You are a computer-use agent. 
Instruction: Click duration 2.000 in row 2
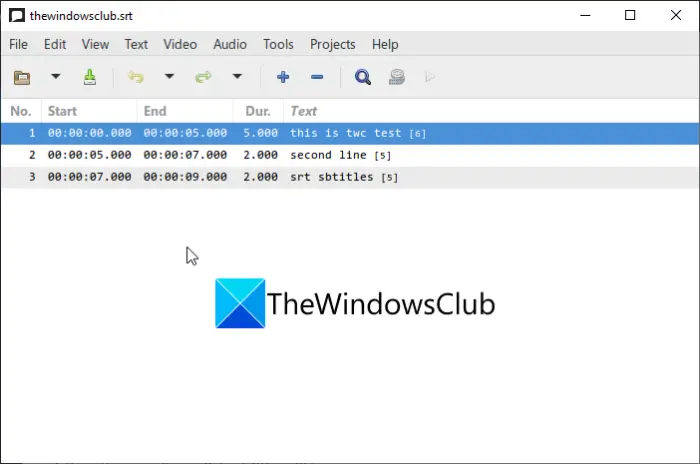coord(260,155)
